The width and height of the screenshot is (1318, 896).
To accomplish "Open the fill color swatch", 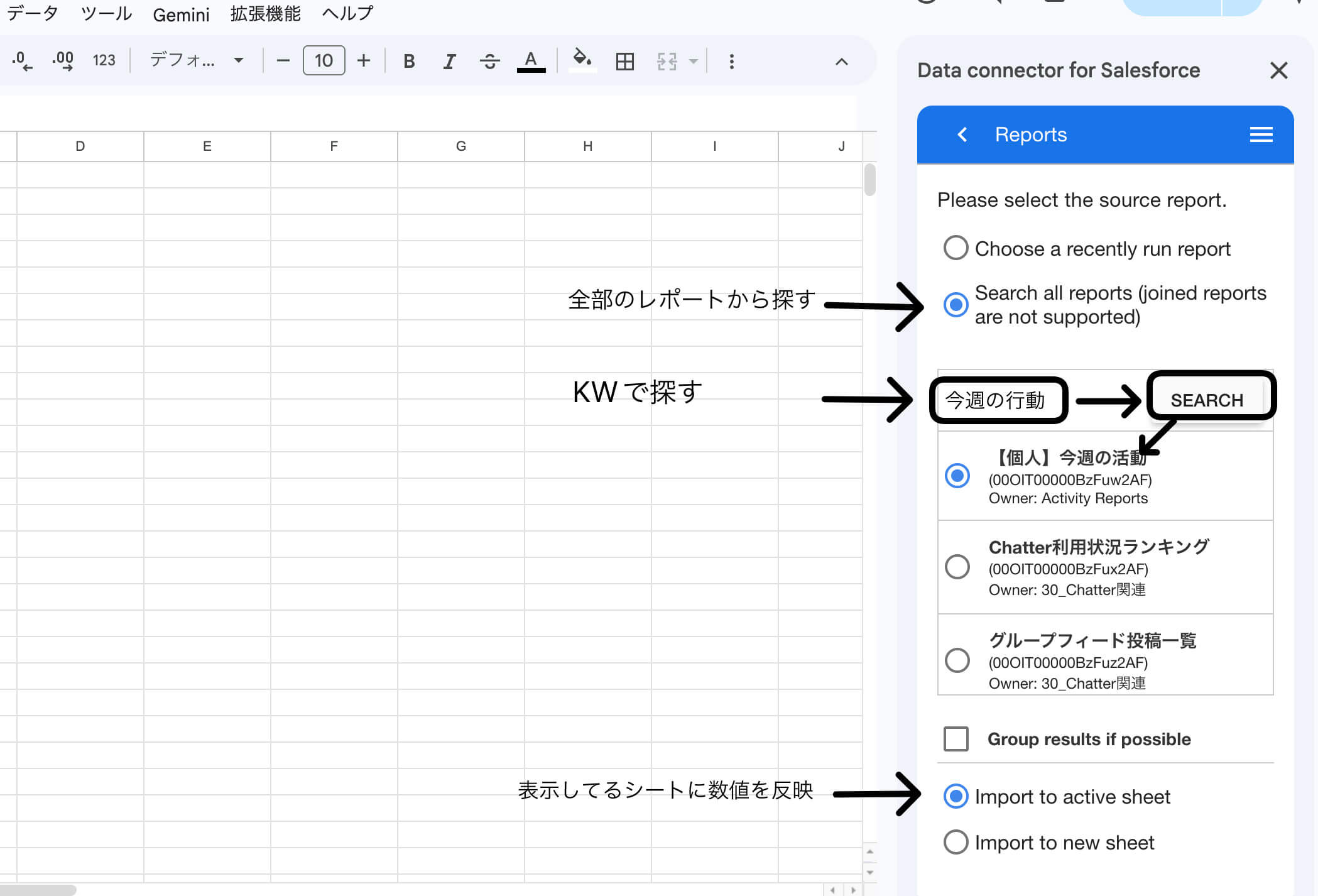I will pyautogui.click(x=581, y=61).
